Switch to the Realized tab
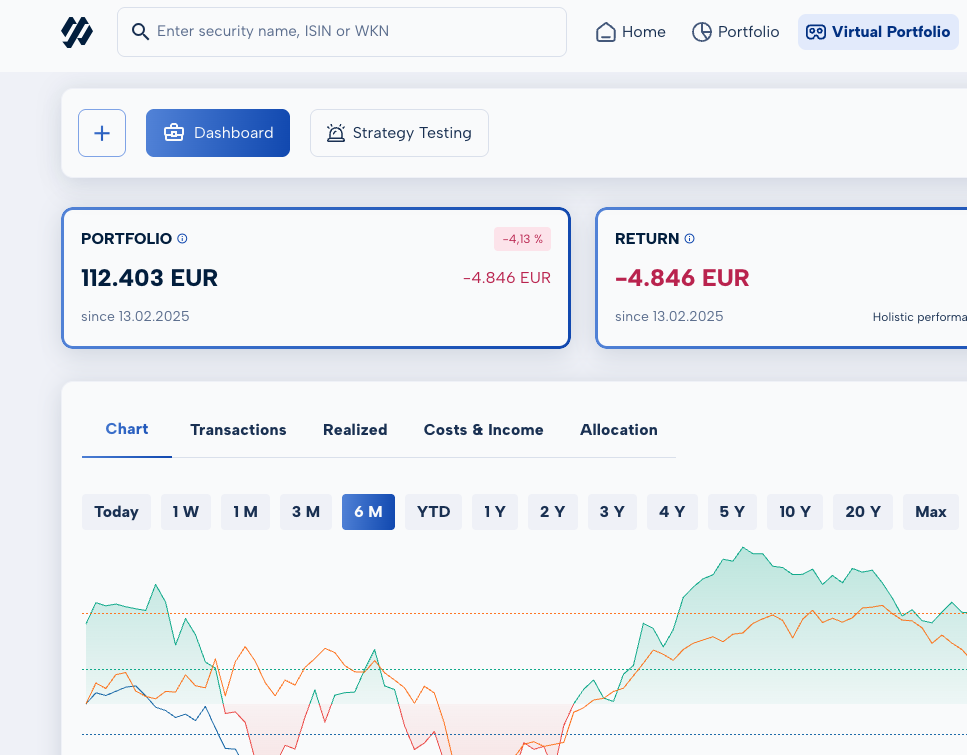Screen dimensions: 967x755 click(355, 430)
